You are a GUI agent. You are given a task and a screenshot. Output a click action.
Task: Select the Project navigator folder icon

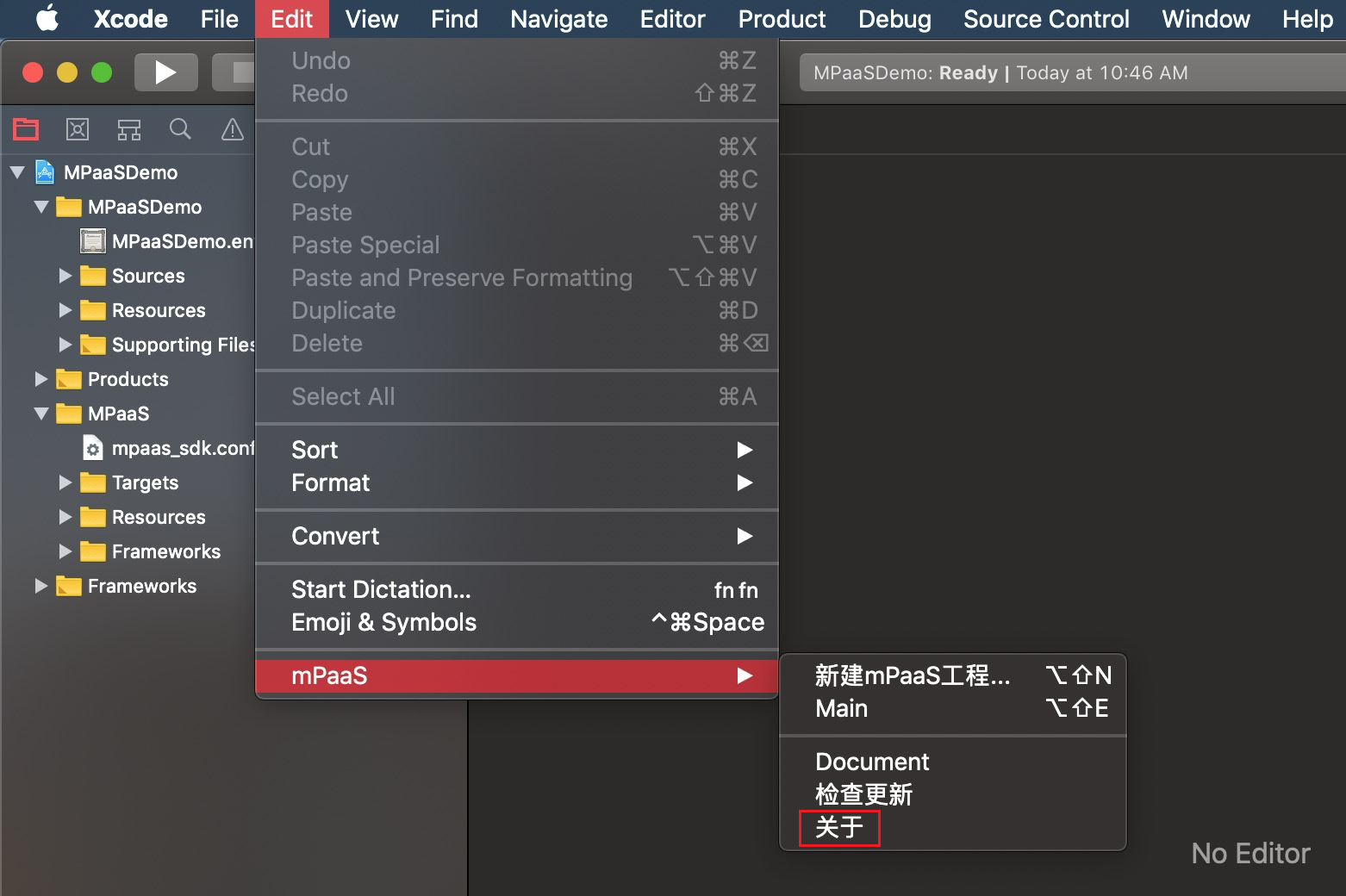pos(26,128)
